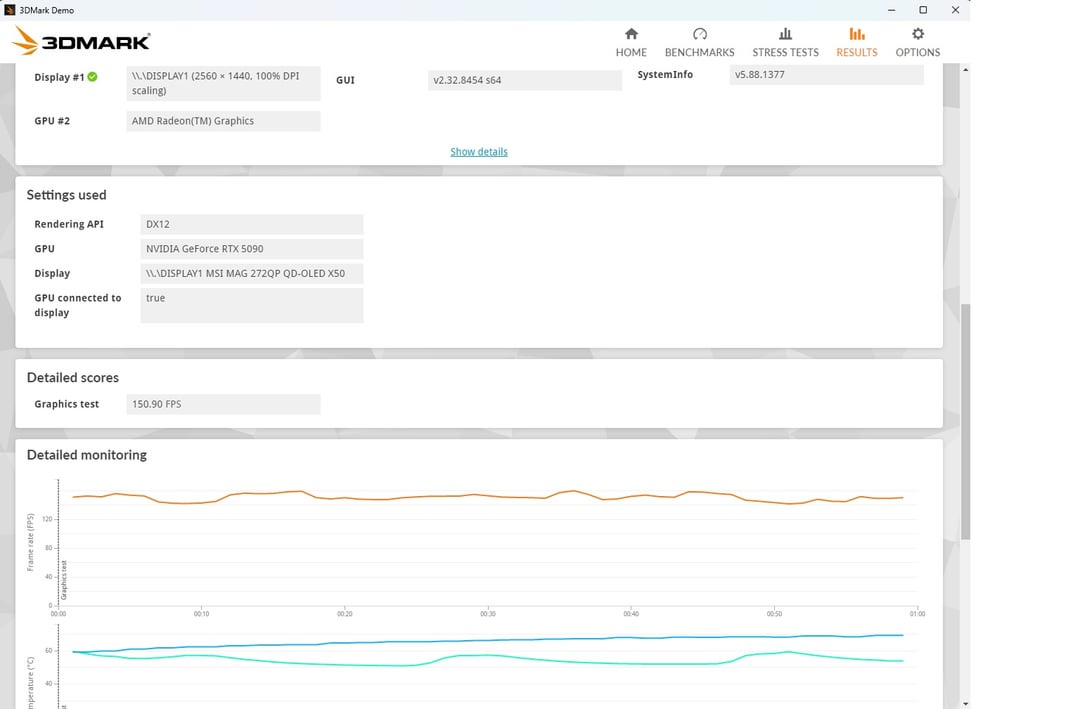Open the Benchmarks gauge icon
The height and width of the screenshot is (709, 1080).
coord(699,34)
